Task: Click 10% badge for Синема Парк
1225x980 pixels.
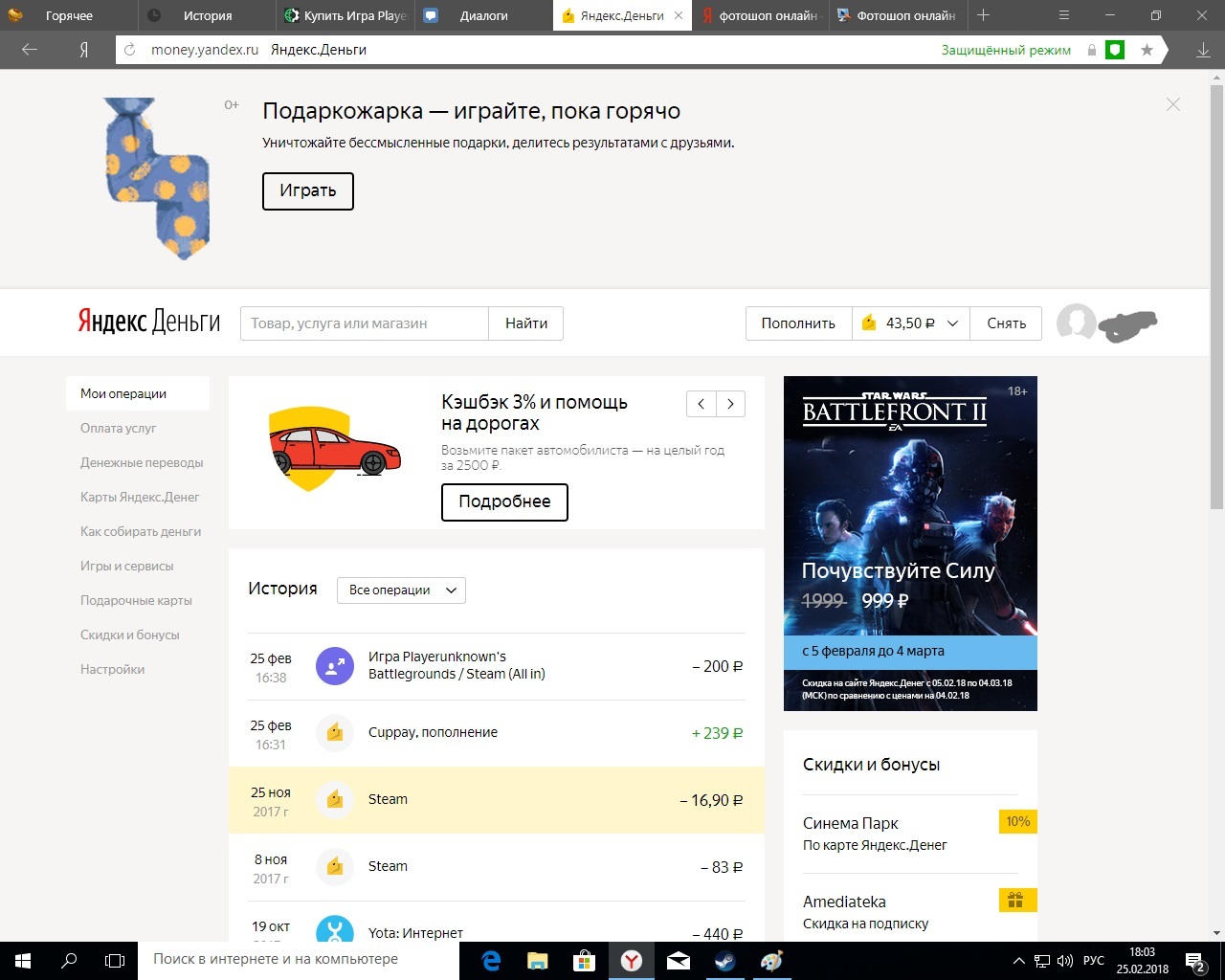Action: (x=1018, y=821)
